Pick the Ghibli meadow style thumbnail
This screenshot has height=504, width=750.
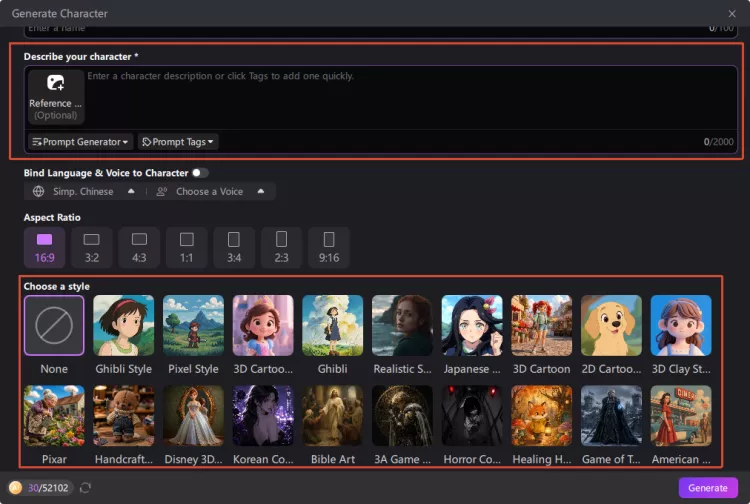pyautogui.click(x=332, y=325)
